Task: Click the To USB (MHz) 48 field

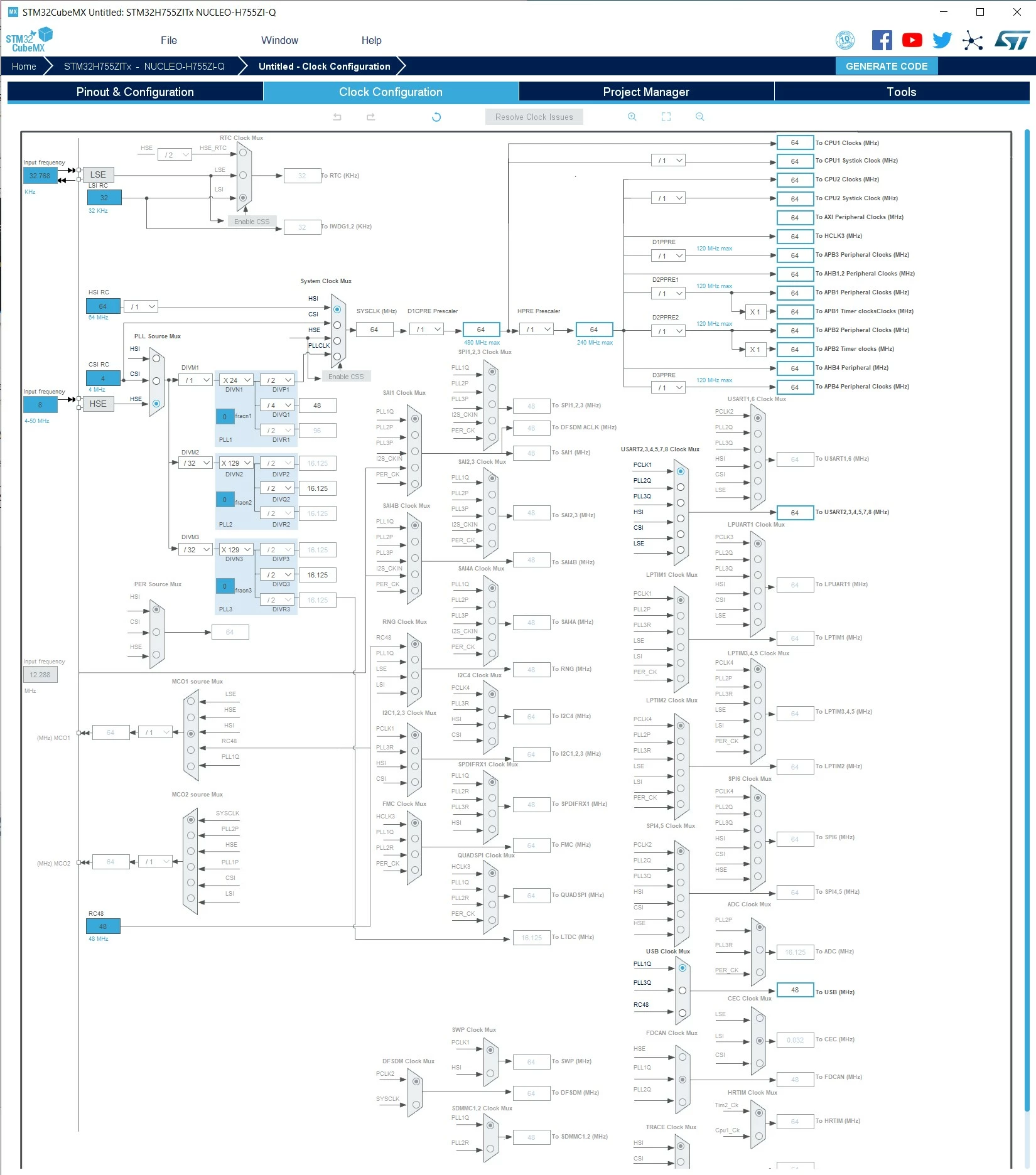Action: pyautogui.click(x=795, y=990)
